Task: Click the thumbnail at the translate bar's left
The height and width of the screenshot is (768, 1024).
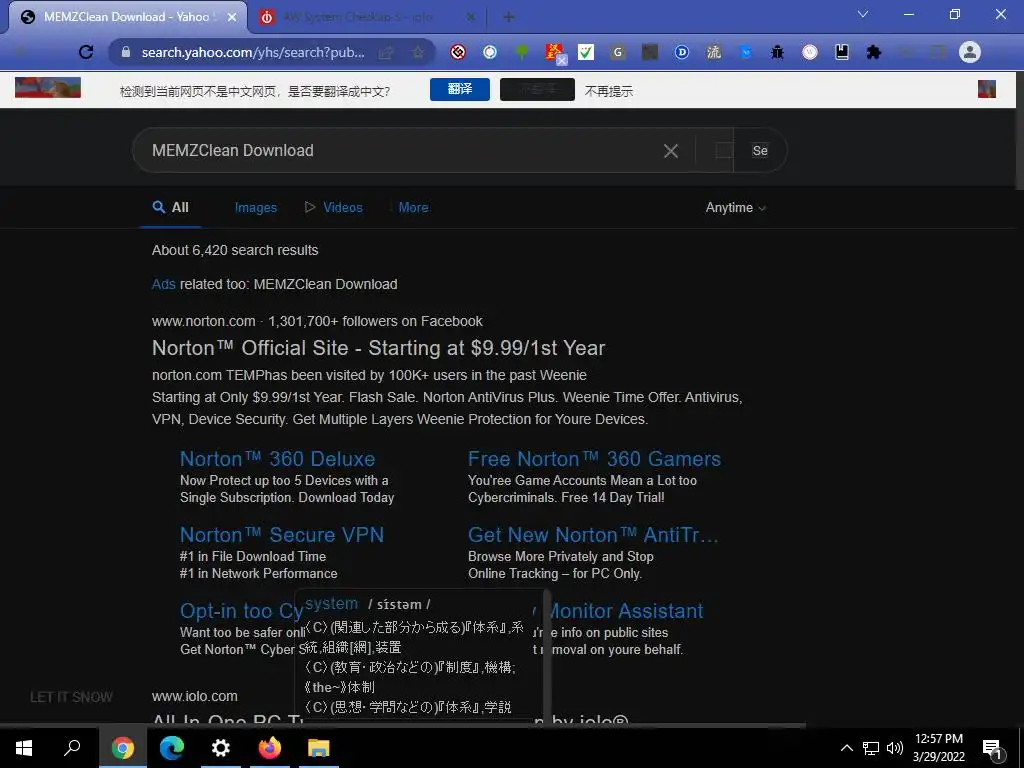Action: pyautogui.click(x=48, y=88)
